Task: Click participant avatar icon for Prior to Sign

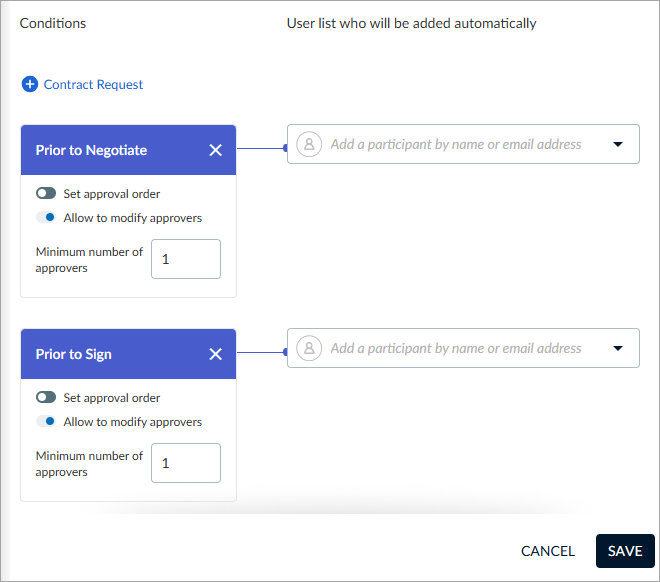Action: point(309,348)
